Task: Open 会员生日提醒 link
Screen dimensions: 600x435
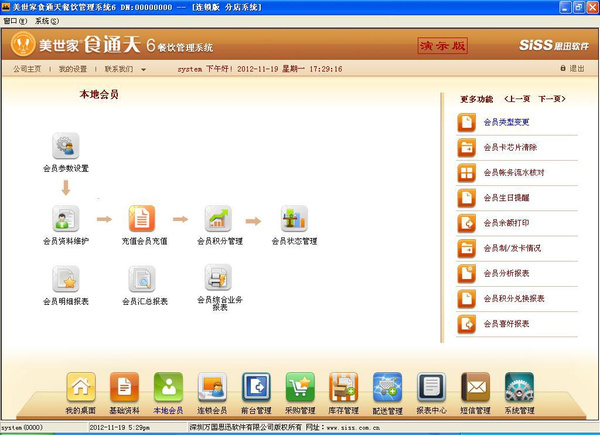Action: tap(506, 198)
